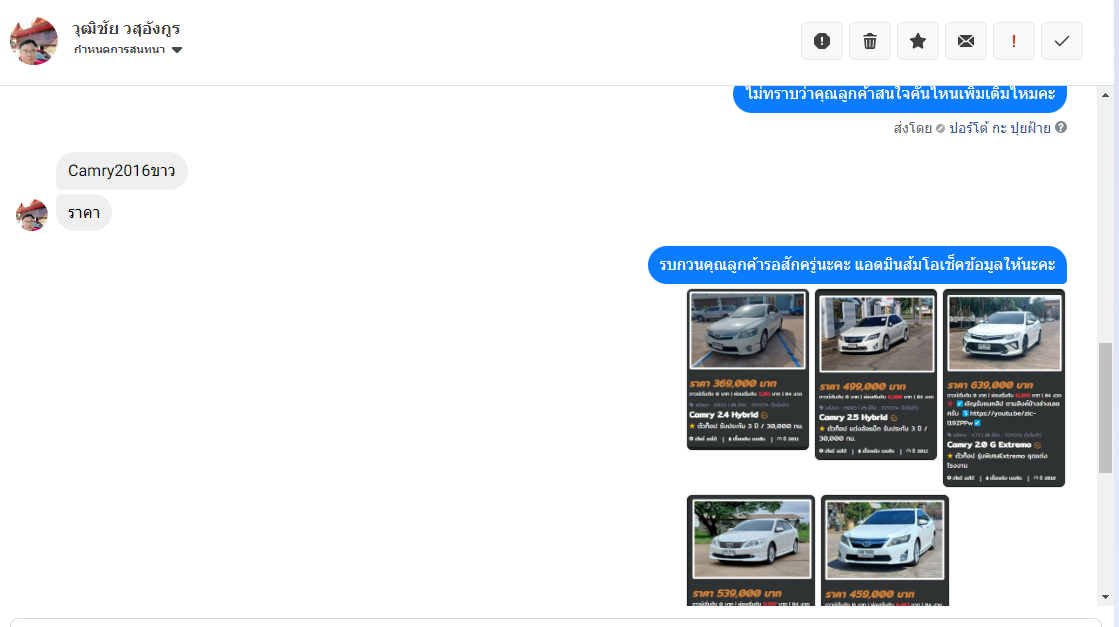Open วุฒิชัย วสุอังกูร header profile picture
This screenshot has height=627, width=1119.
pyautogui.click(x=34, y=41)
